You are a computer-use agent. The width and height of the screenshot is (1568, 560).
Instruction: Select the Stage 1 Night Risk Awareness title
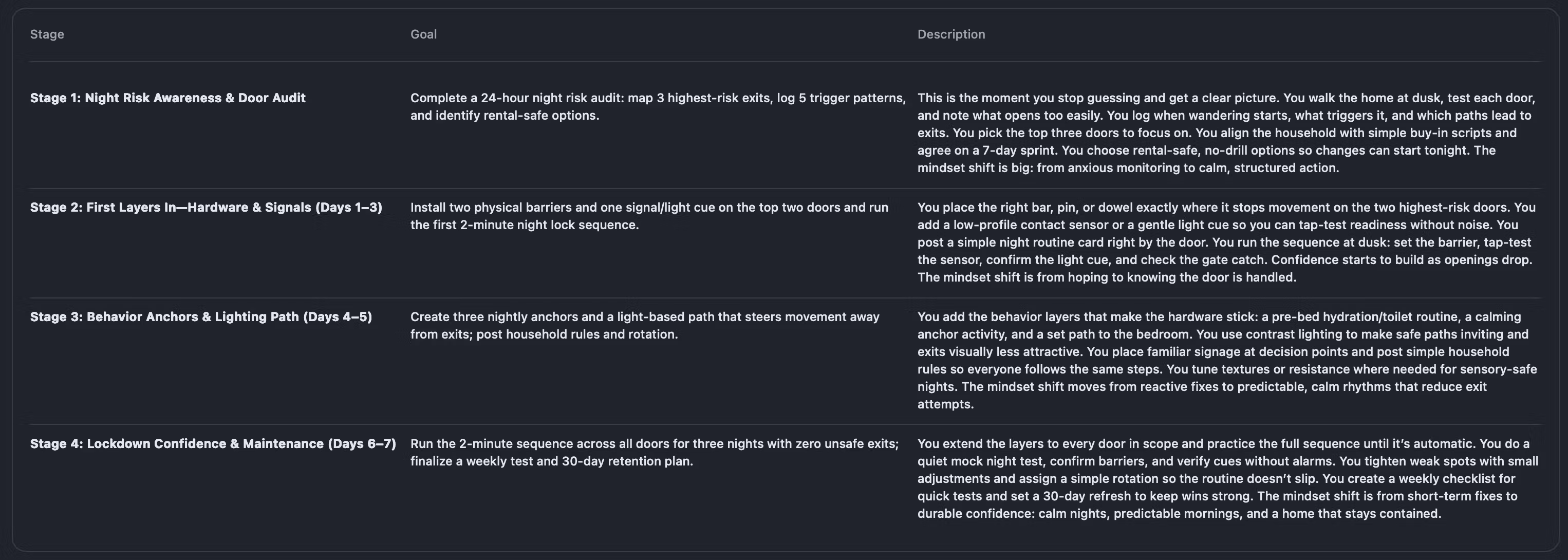pos(167,98)
